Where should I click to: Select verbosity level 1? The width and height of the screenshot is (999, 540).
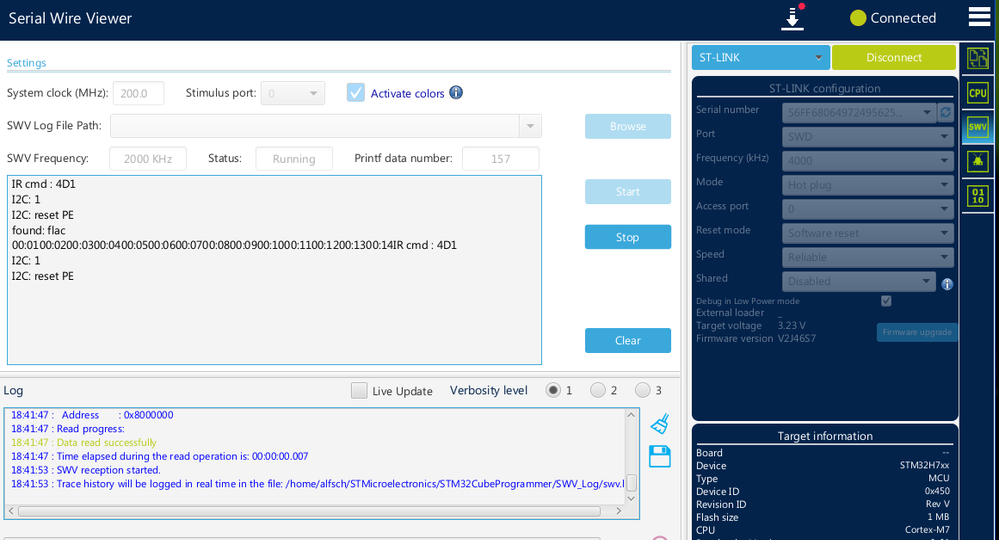(553, 390)
